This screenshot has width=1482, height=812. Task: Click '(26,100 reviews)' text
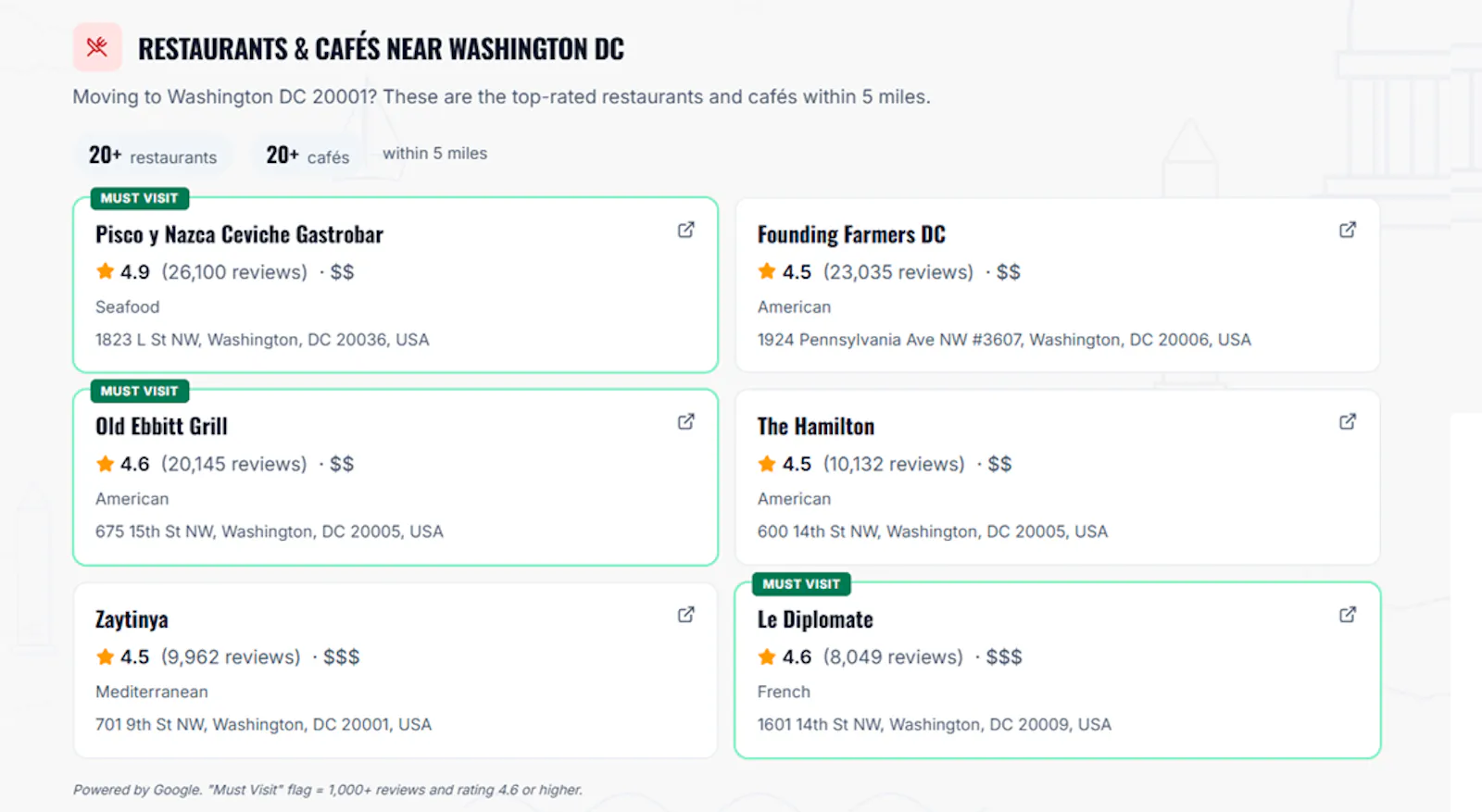(234, 272)
